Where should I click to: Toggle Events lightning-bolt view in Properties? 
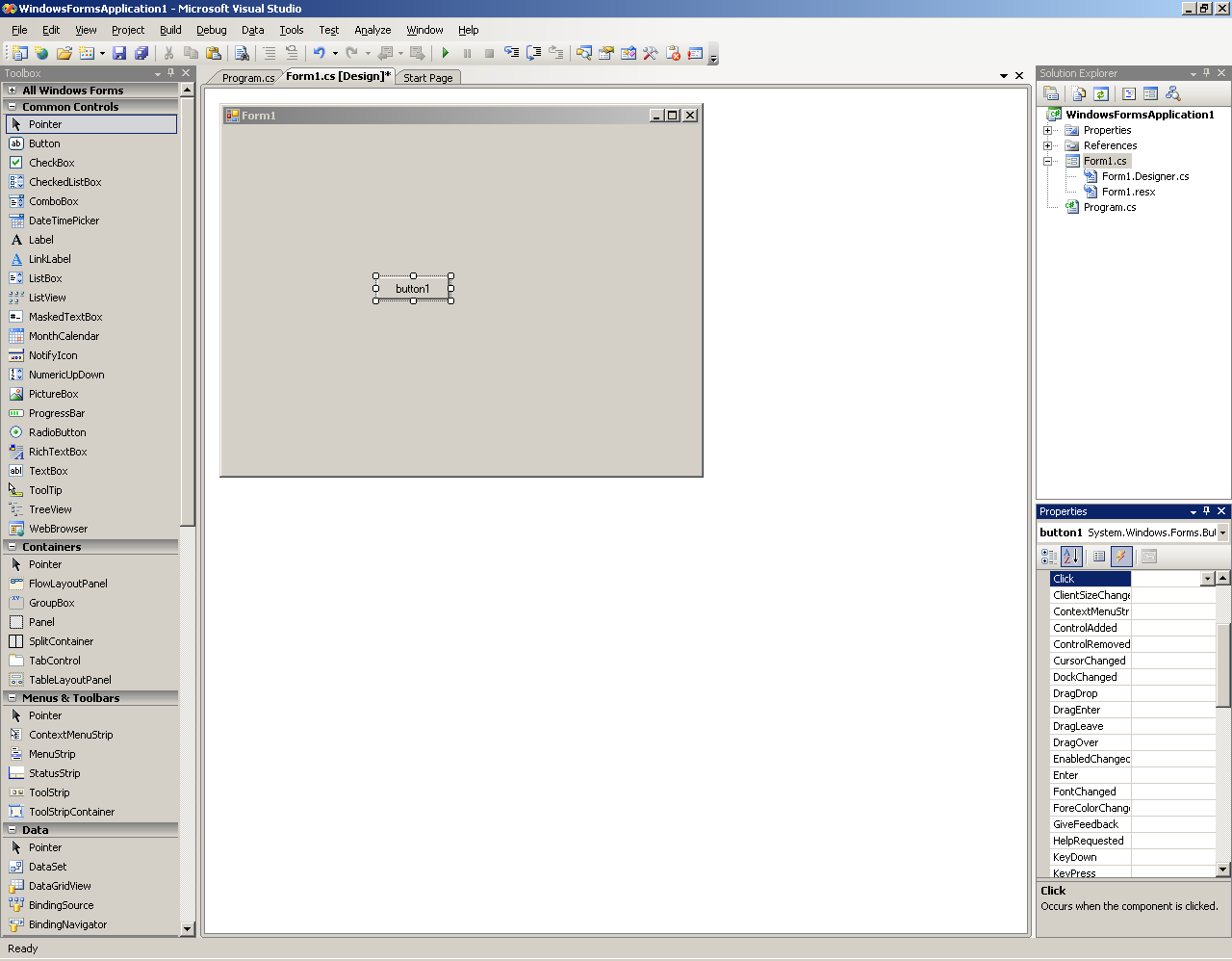[x=1121, y=557]
